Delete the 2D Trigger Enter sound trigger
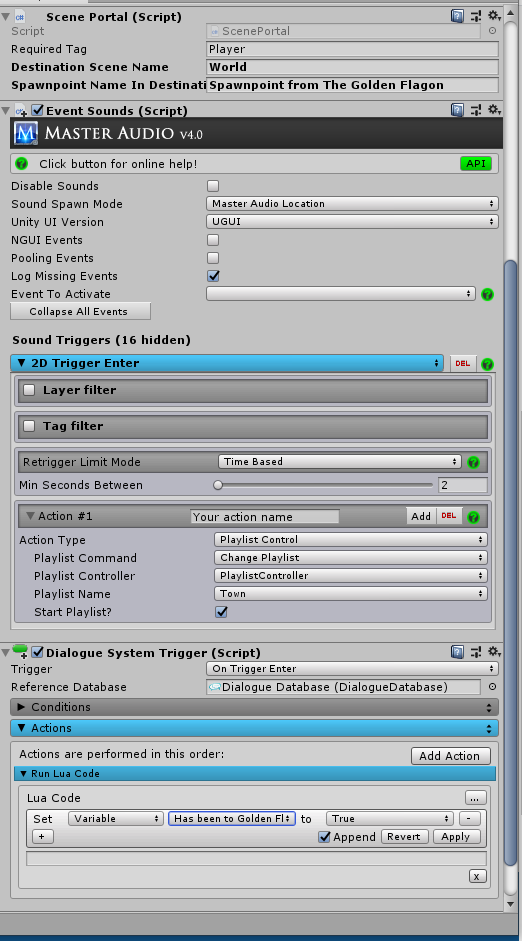The height and width of the screenshot is (941, 522). (x=462, y=363)
